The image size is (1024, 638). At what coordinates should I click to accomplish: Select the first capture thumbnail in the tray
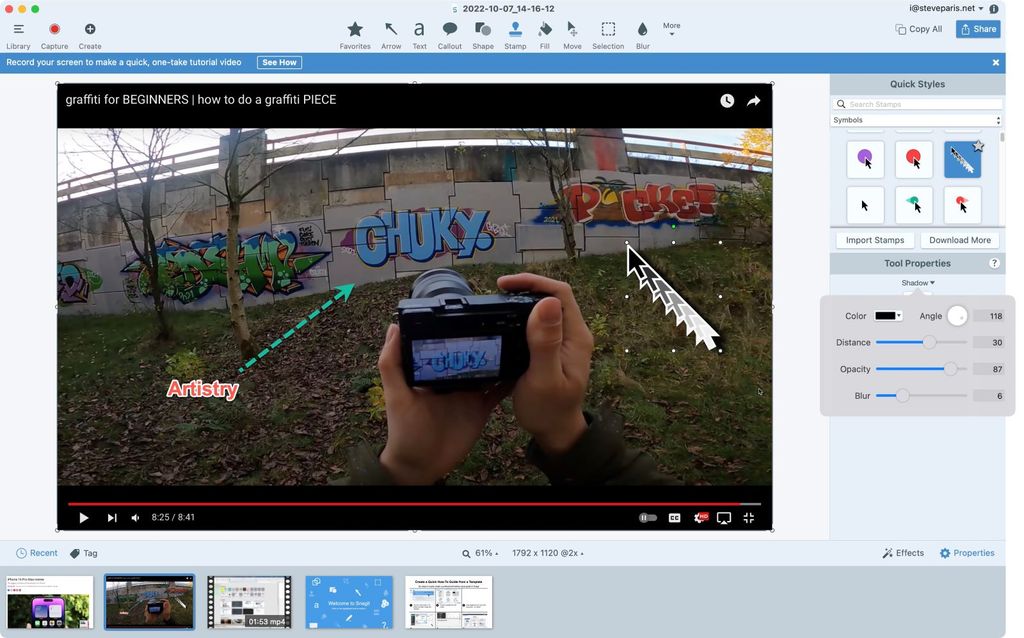point(49,601)
